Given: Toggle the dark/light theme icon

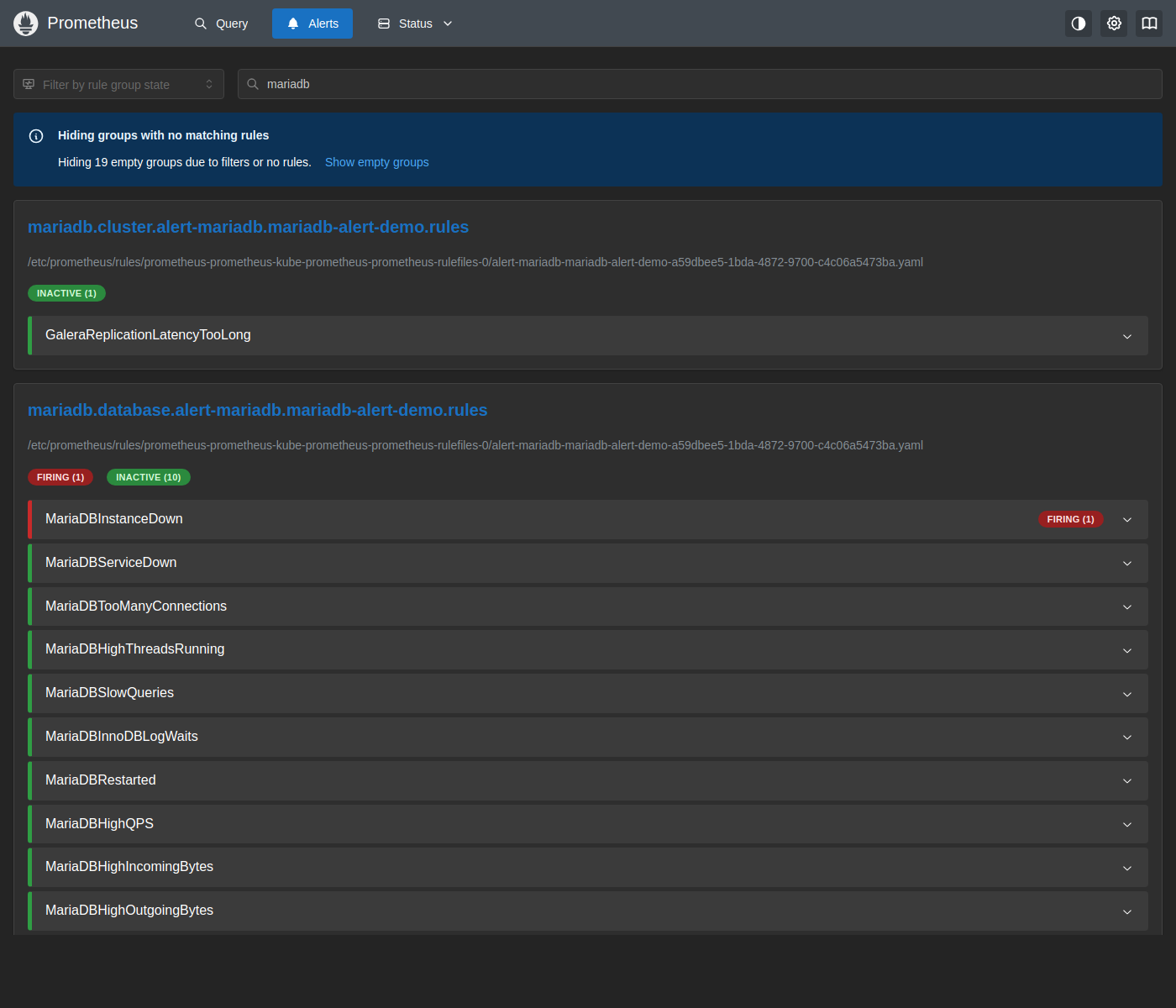Looking at the screenshot, I should click(1079, 24).
